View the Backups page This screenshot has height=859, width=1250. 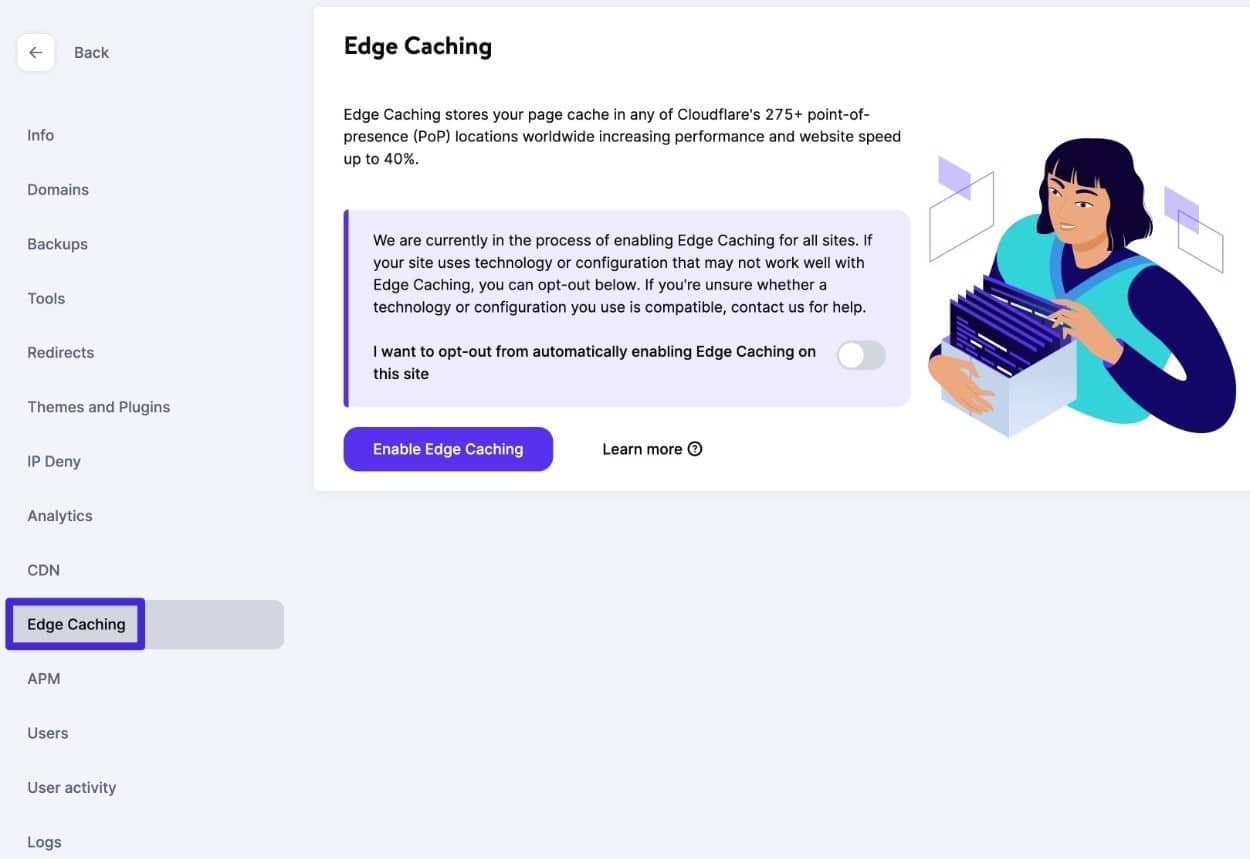tap(56, 243)
